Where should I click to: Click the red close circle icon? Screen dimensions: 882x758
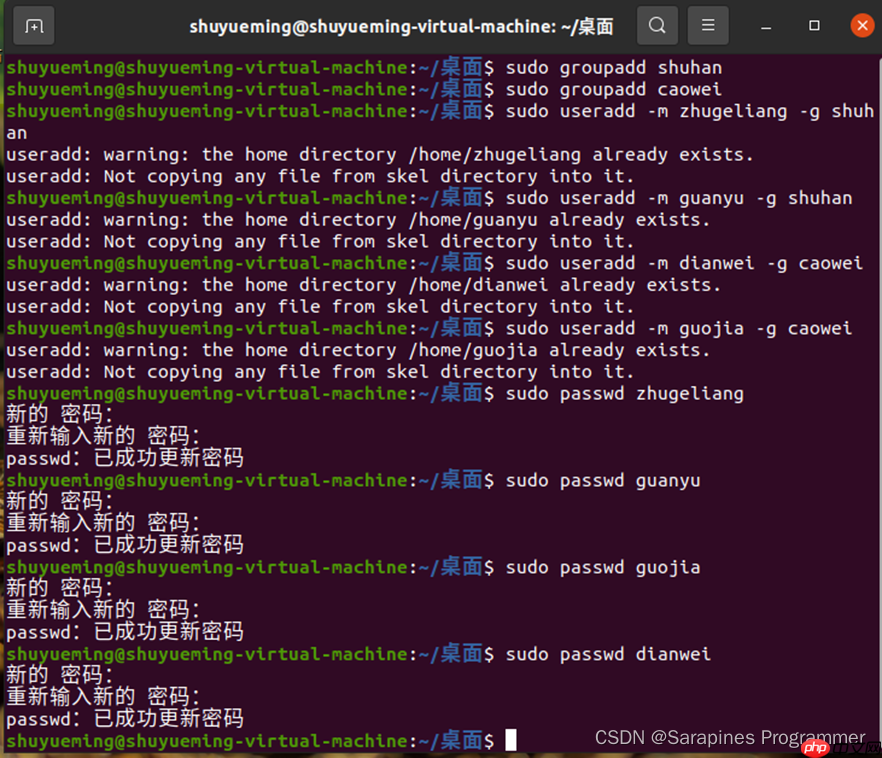tap(862, 25)
